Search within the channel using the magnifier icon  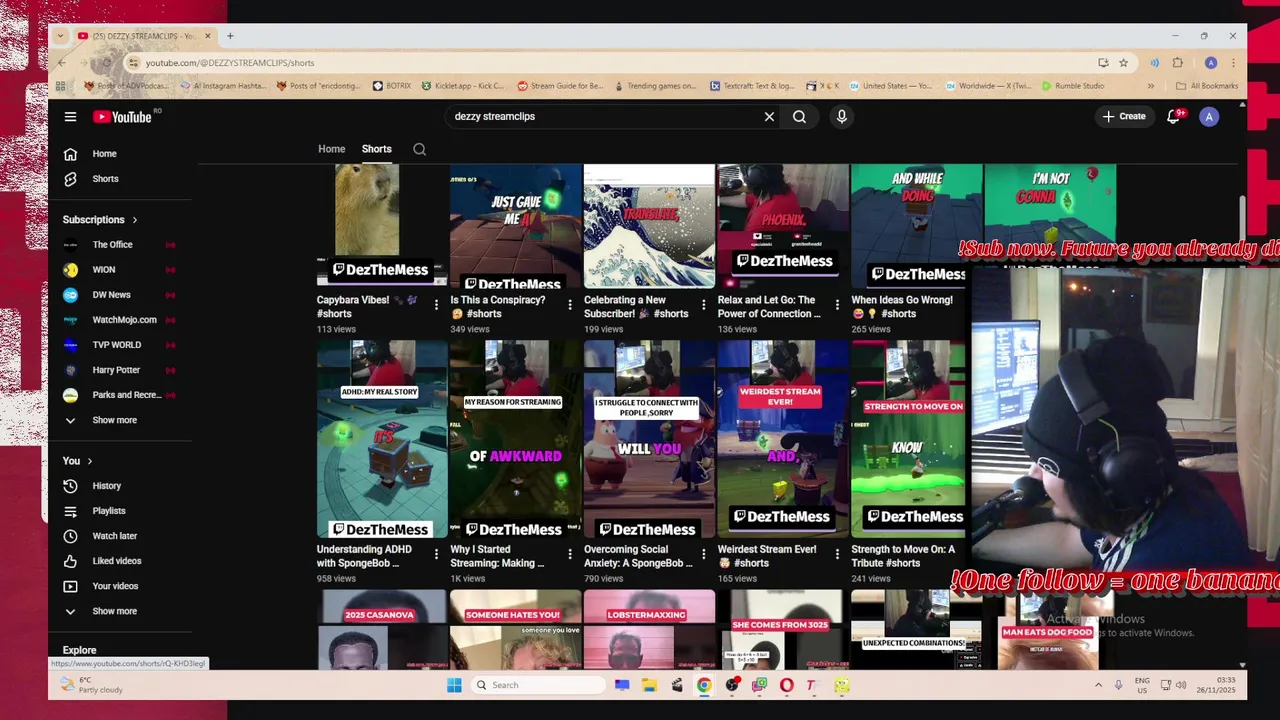click(x=420, y=149)
